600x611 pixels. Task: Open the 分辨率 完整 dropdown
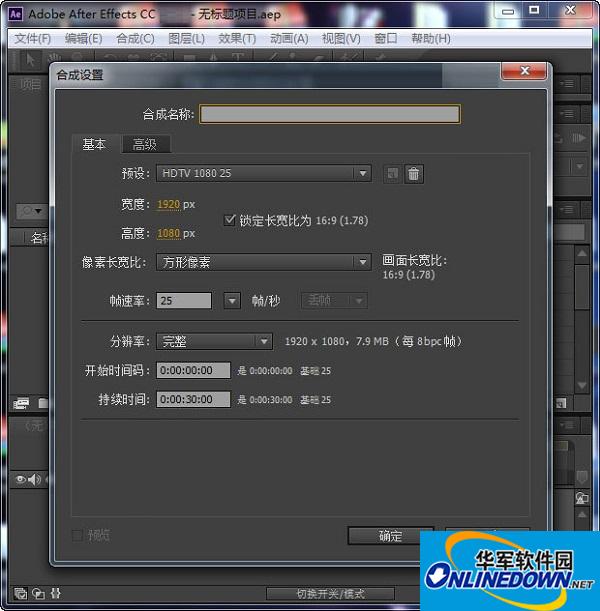(x=214, y=341)
